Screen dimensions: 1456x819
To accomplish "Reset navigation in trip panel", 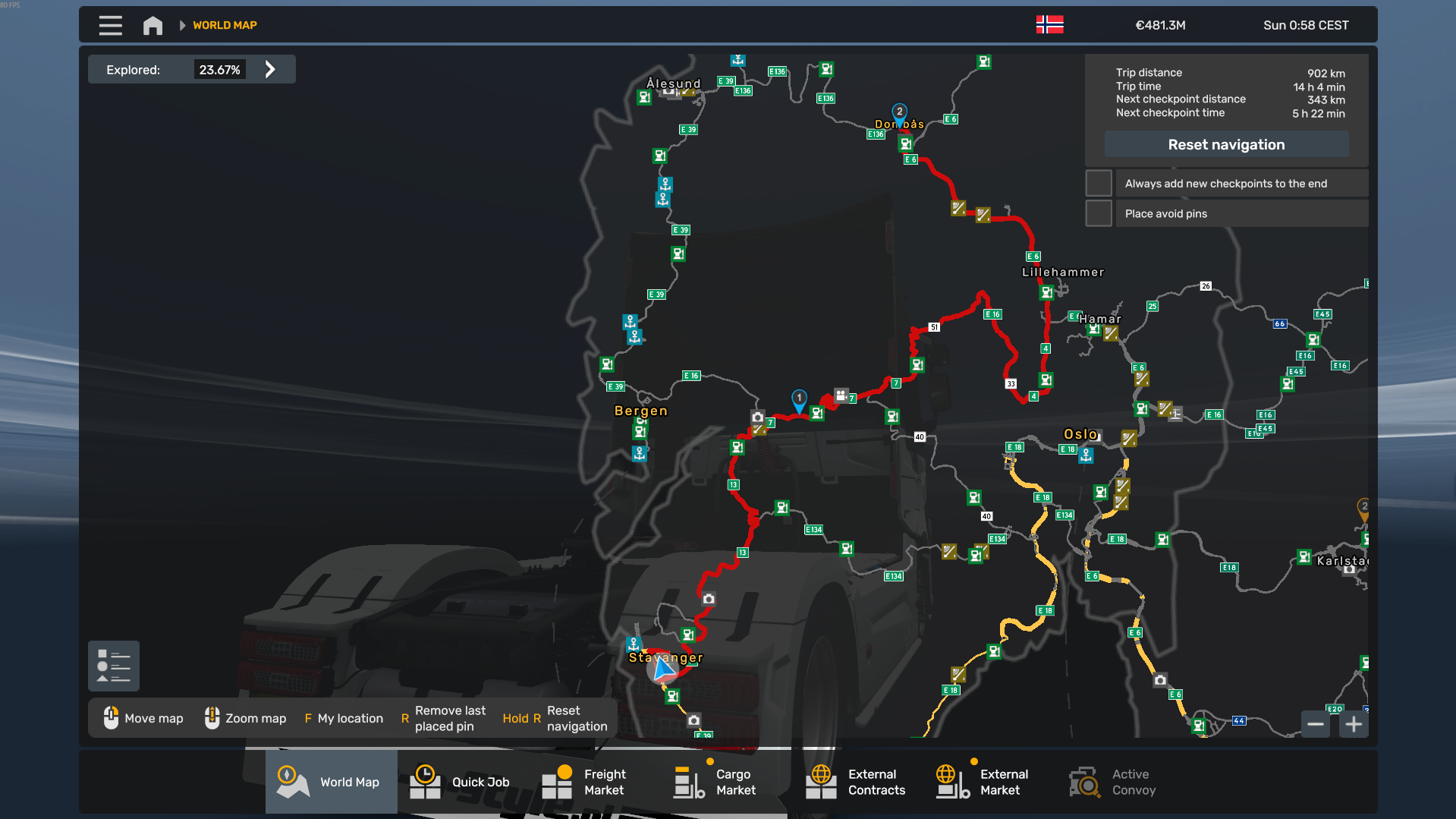I will click(1226, 144).
